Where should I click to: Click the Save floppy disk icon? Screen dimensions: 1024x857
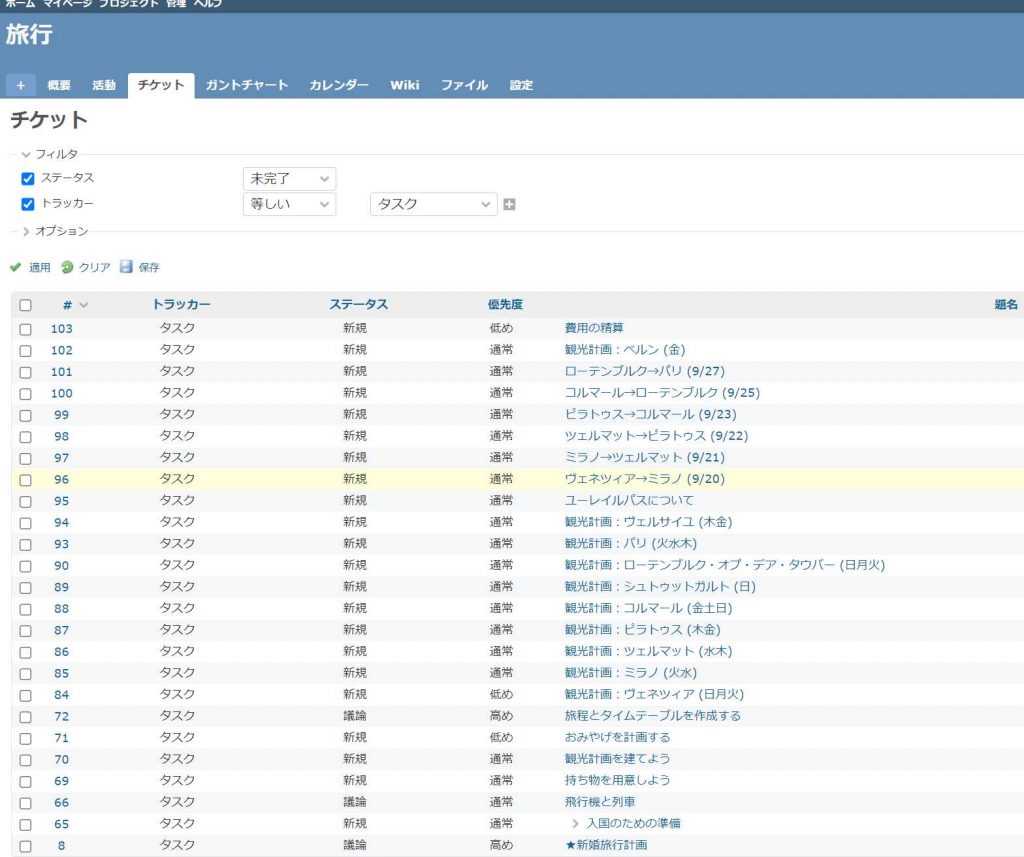click(126, 267)
